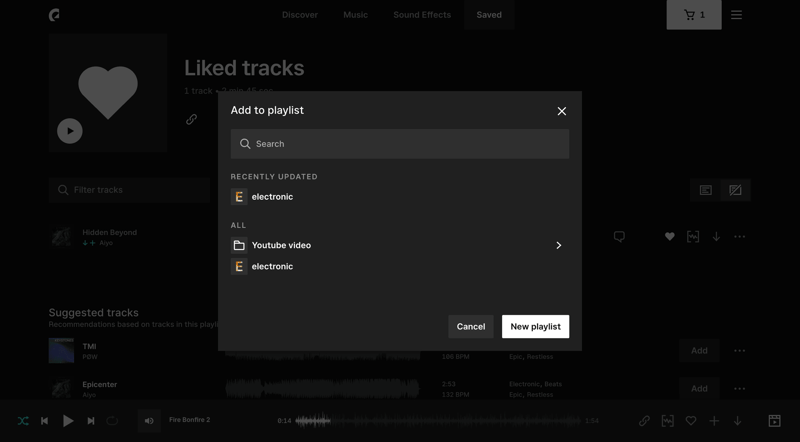This screenshot has height=442, width=800.
Task: Skip to the previous track
Action: pos(44,421)
